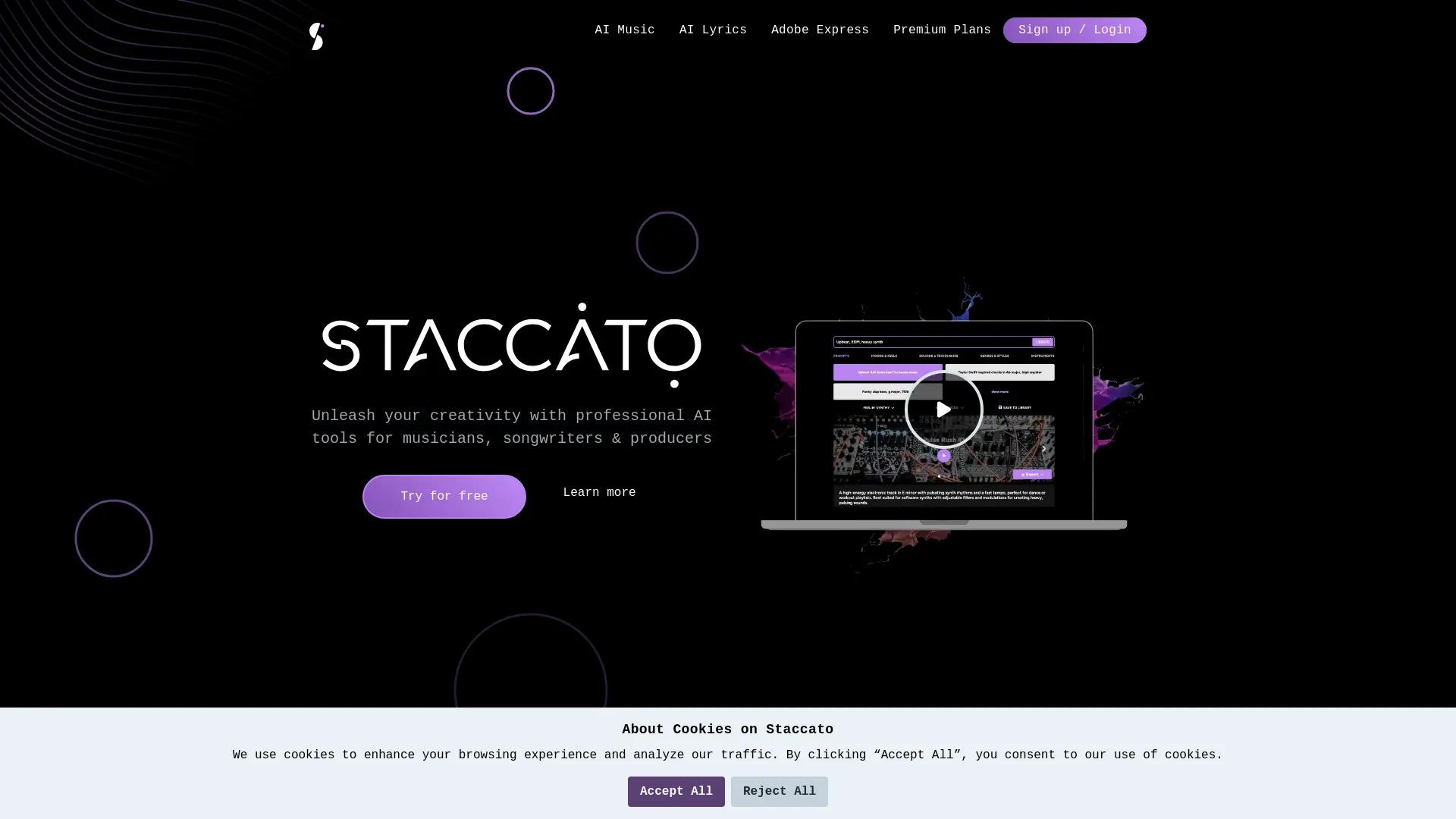Open the FEEL MY SYNTHY dropdown
Screen dimensions: 1456x819
tap(879, 407)
